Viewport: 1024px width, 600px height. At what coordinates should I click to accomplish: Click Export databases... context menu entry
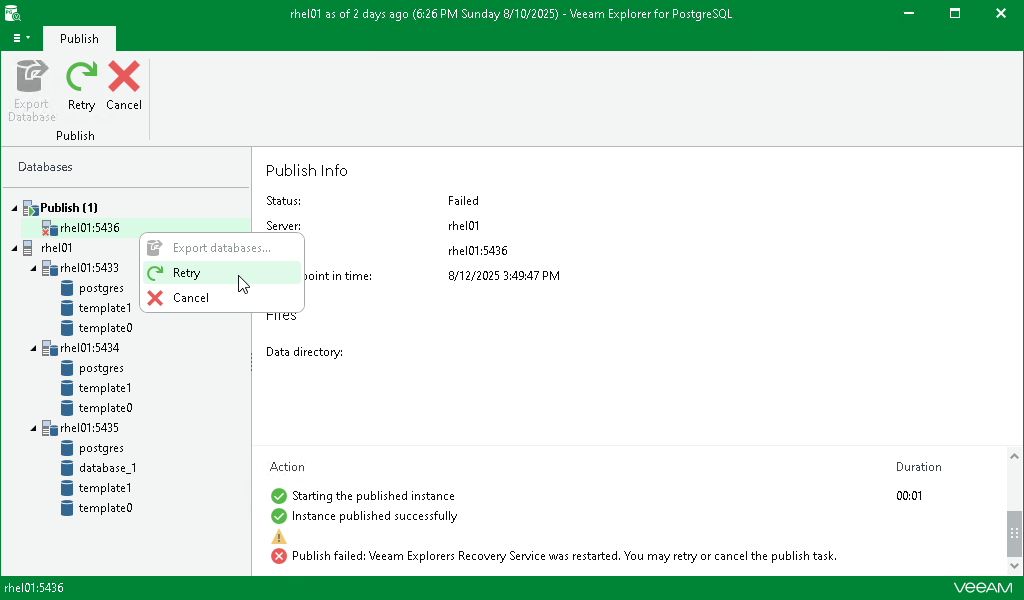coord(222,248)
